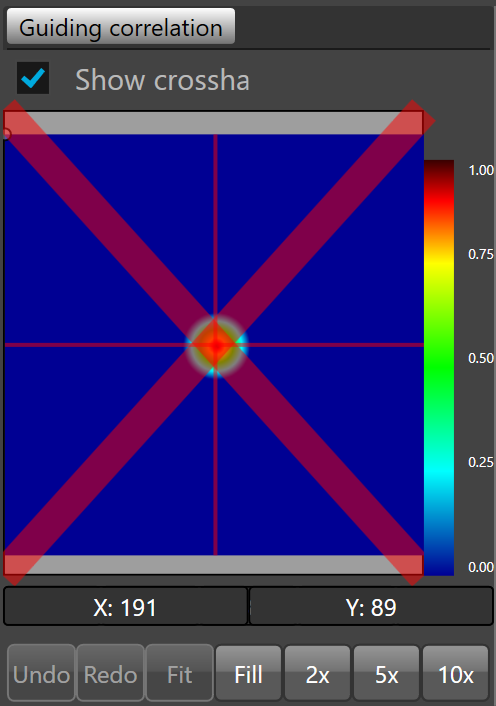Viewport: 496px width, 706px height.
Task: Click the Y: 89 coordinate field
Action: point(371,606)
